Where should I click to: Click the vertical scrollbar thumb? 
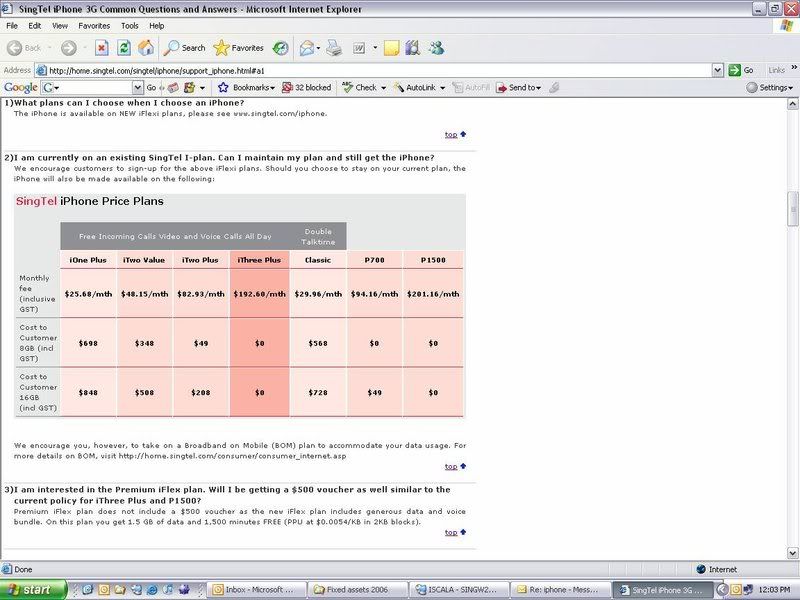[x=793, y=208]
